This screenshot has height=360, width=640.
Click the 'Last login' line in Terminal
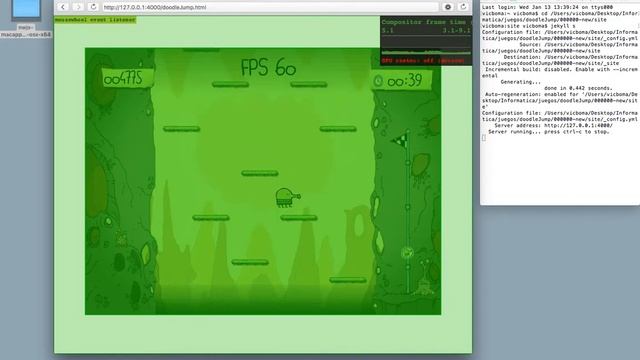pos(547,7)
